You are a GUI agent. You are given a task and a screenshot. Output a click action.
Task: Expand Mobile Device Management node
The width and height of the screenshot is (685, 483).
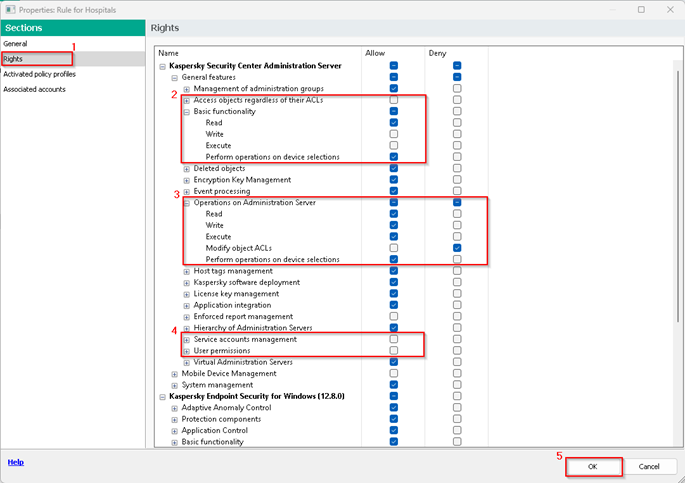[x=174, y=374]
